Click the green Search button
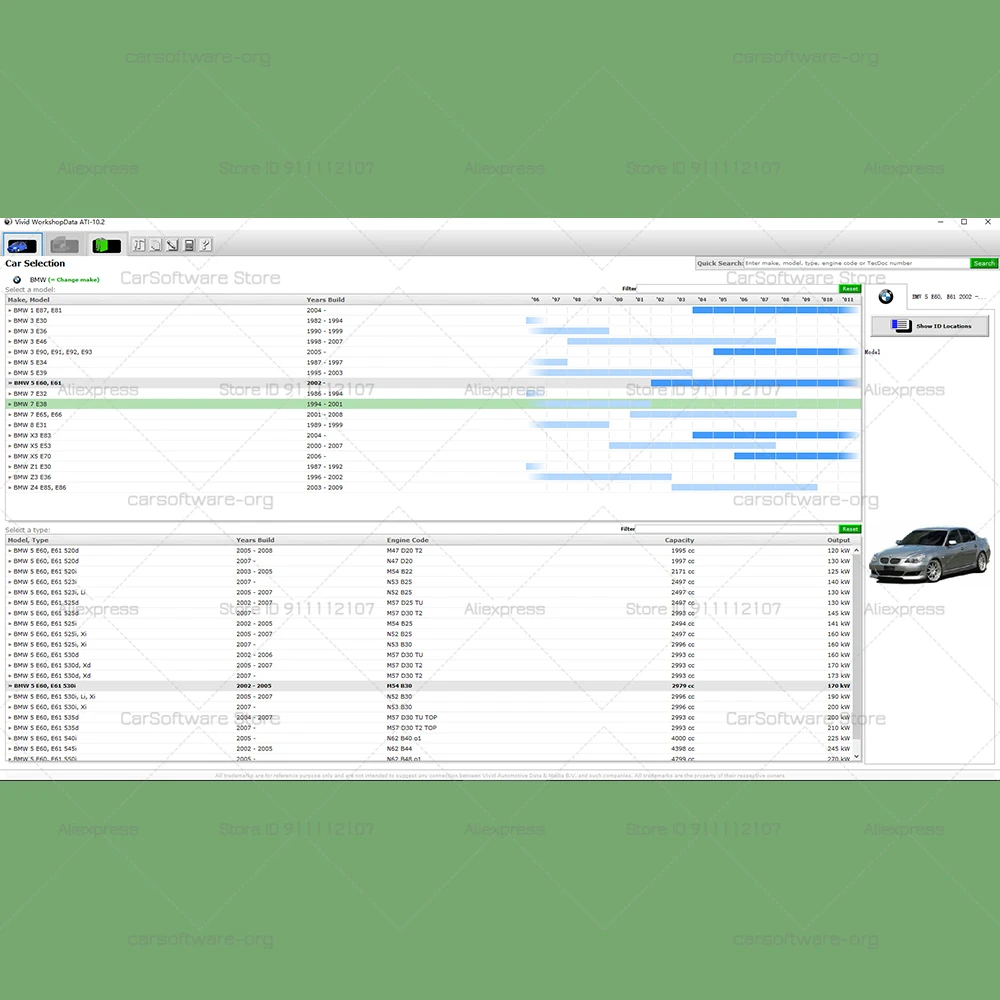Image resolution: width=1000 pixels, height=1000 pixels. [x=984, y=263]
